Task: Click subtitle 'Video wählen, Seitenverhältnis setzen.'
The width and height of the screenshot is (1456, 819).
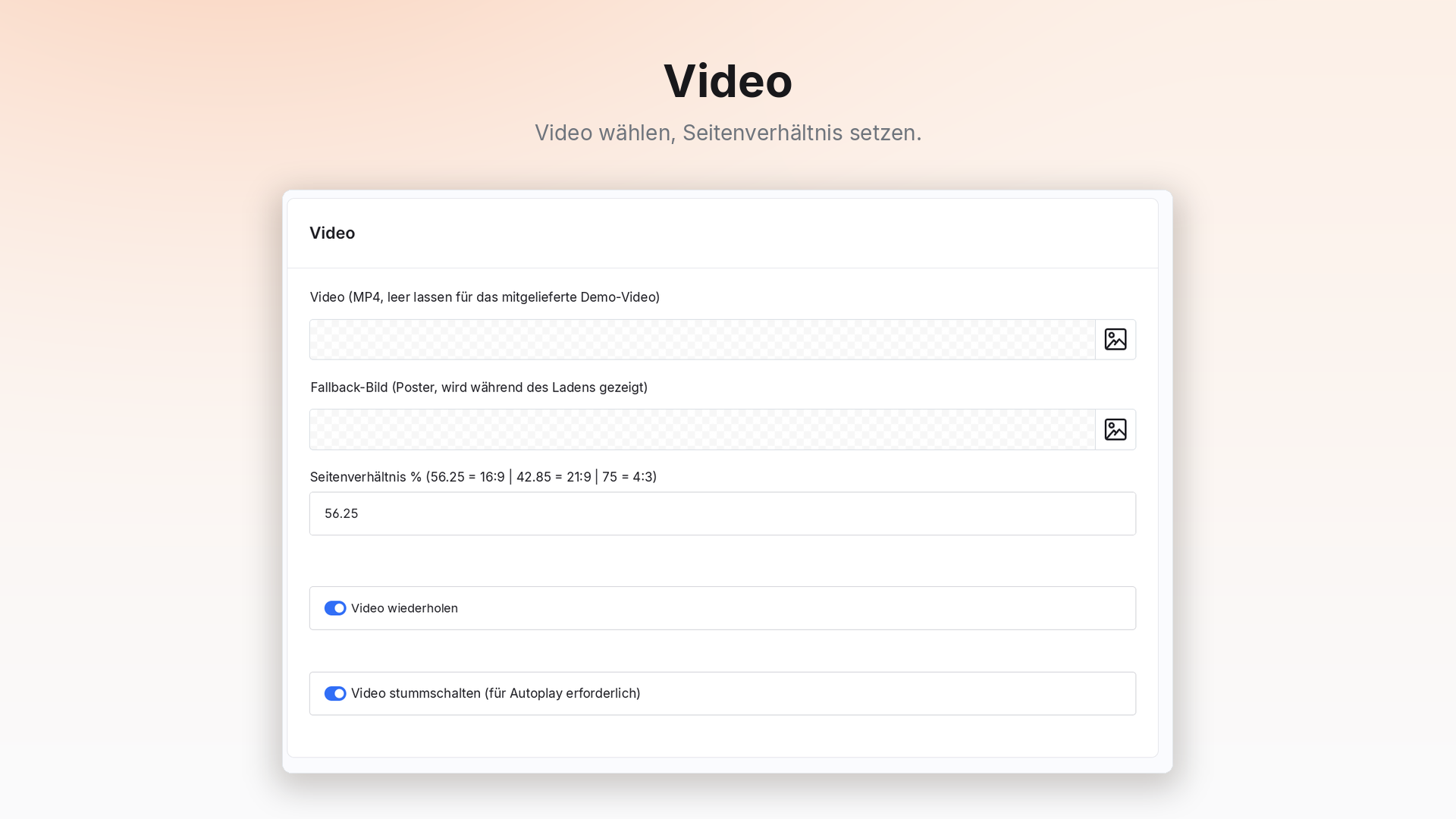Action: click(728, 133)
